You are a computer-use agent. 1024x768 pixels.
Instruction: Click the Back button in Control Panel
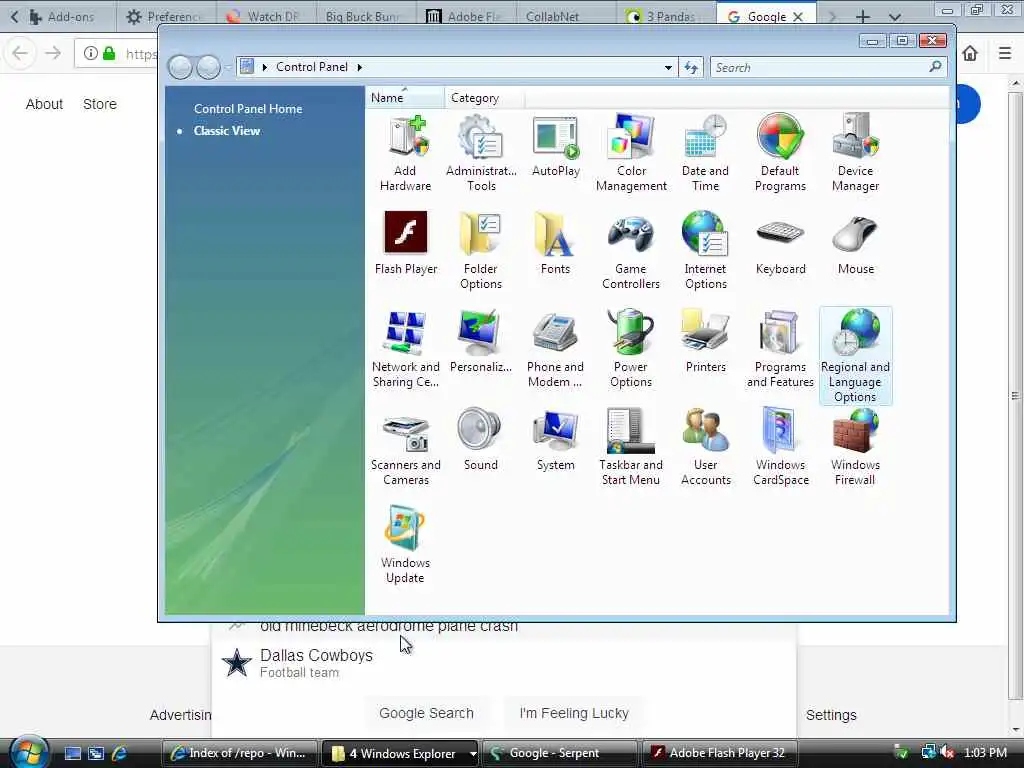click(180, 67)
